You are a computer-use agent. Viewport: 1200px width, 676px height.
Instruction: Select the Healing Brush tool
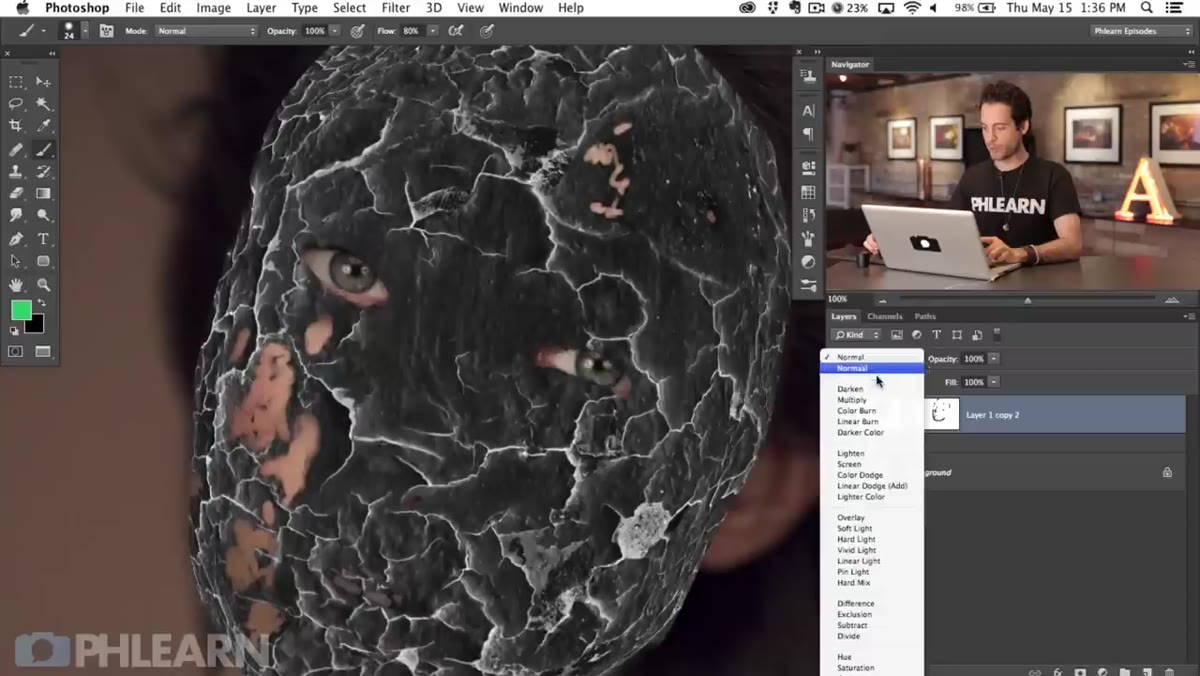click(x=16, y=150)
